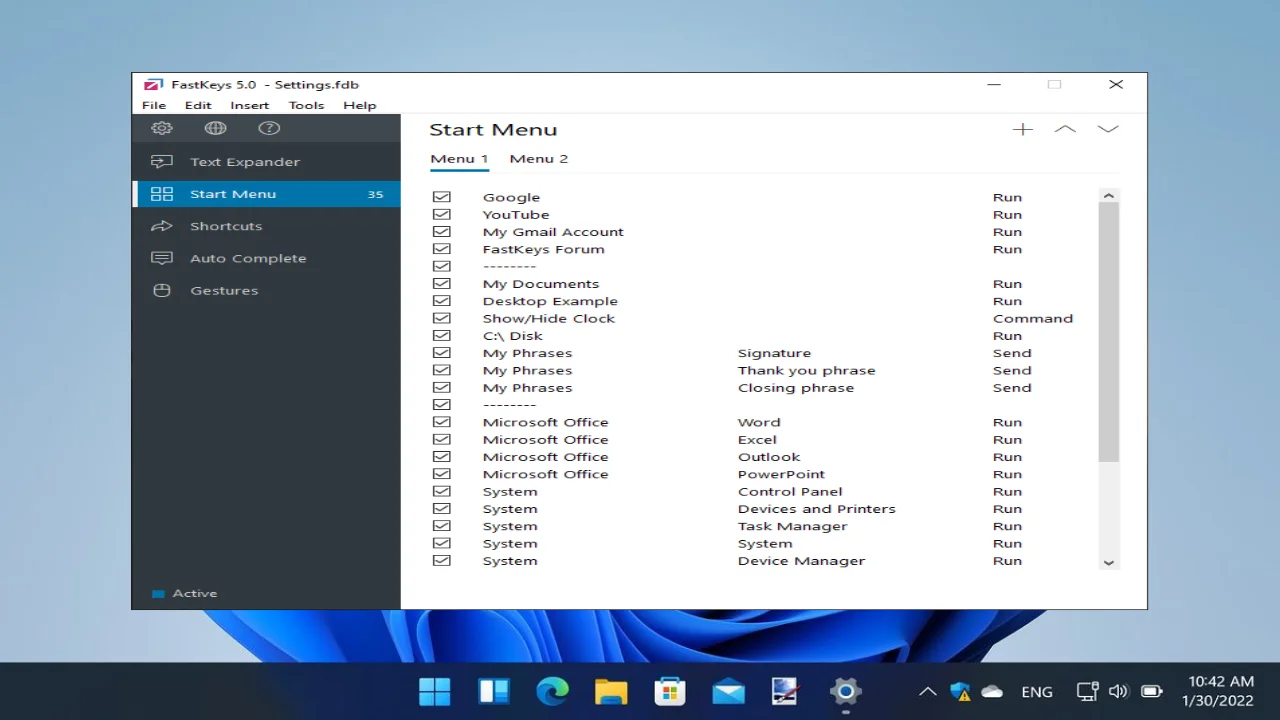Toggle checkbox for Microsoft Office Excel row

pos(441,439)
